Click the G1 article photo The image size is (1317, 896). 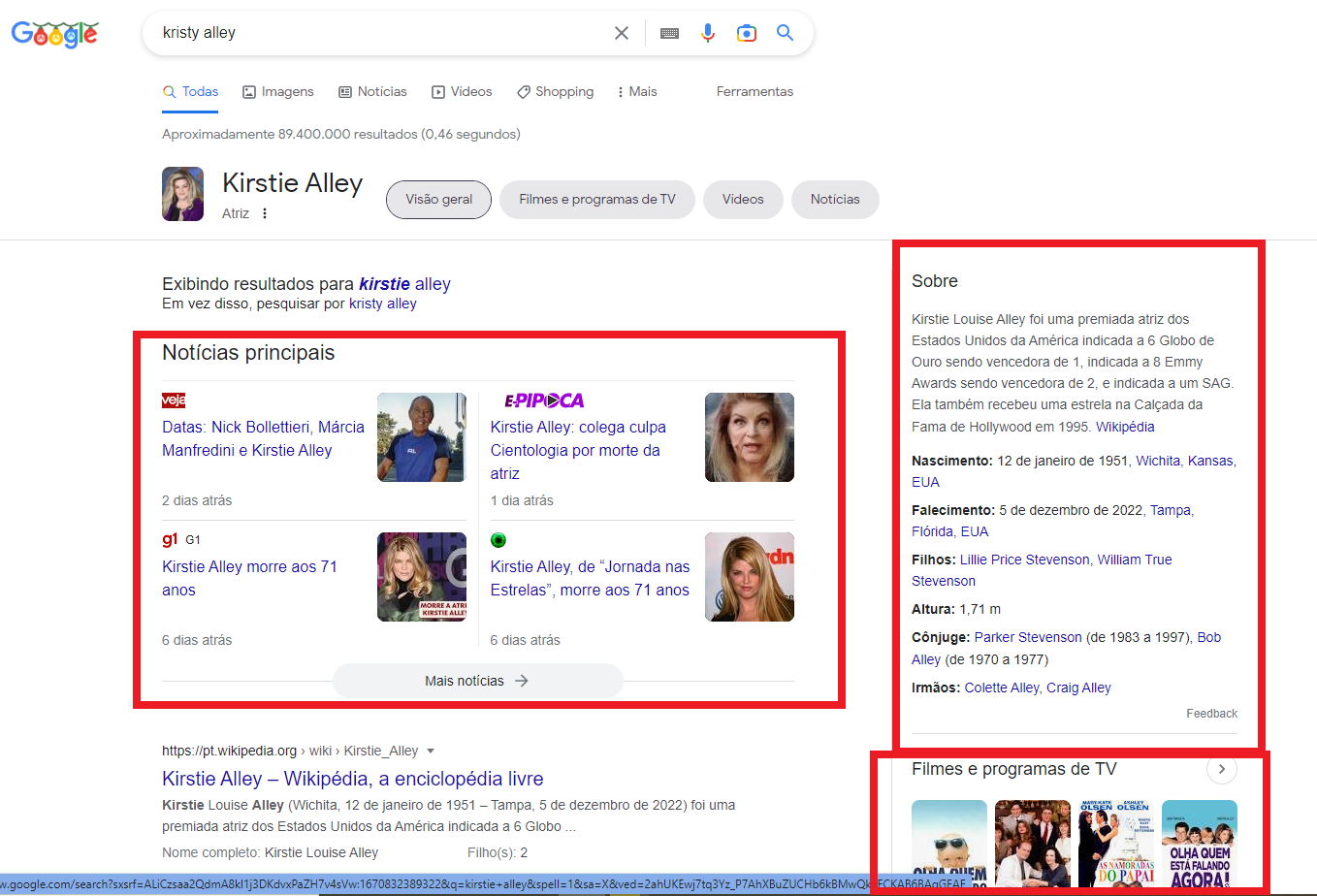coord(422,577)
